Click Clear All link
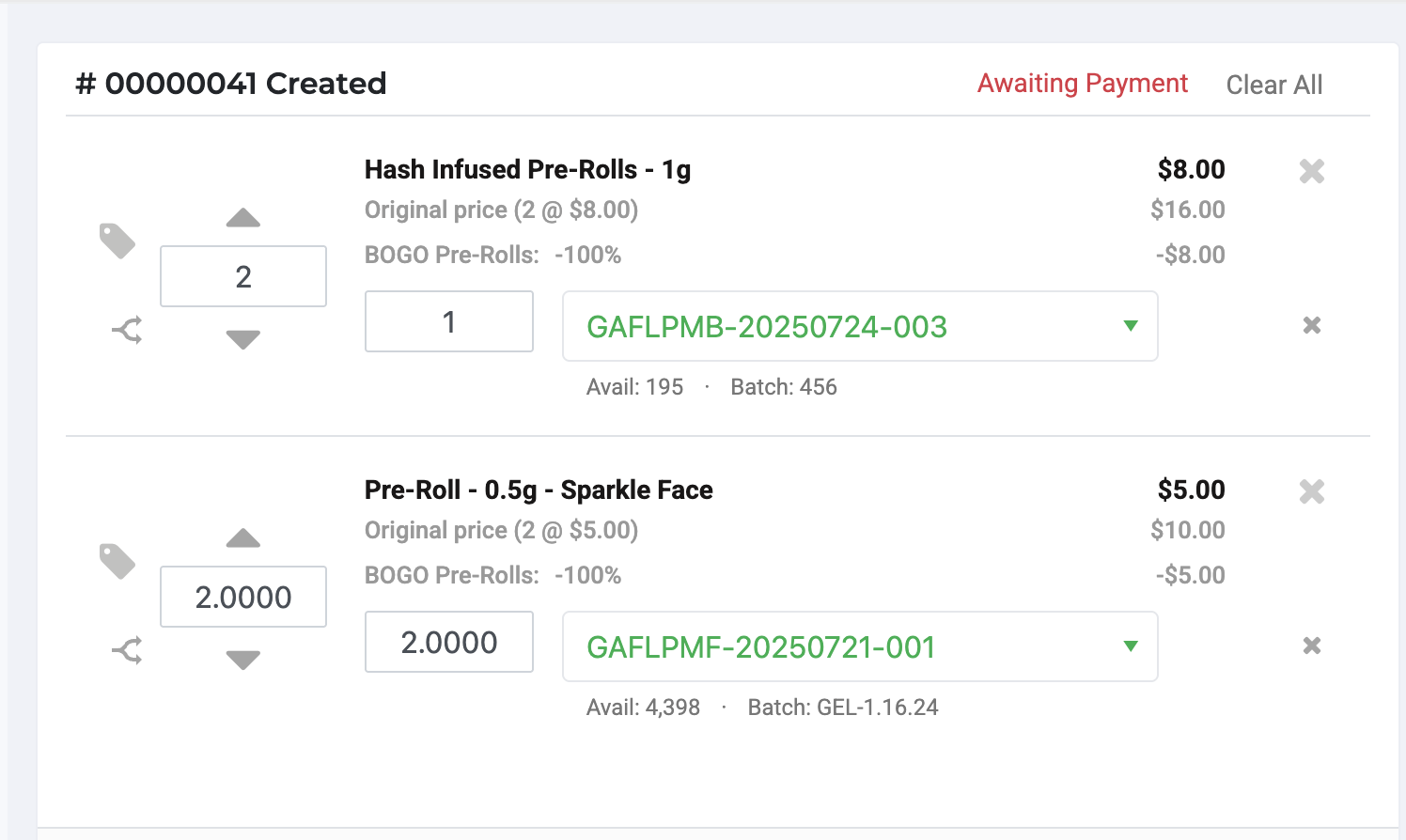Viewport: 1406px width, 840px height. click(x=1274, y=85)
